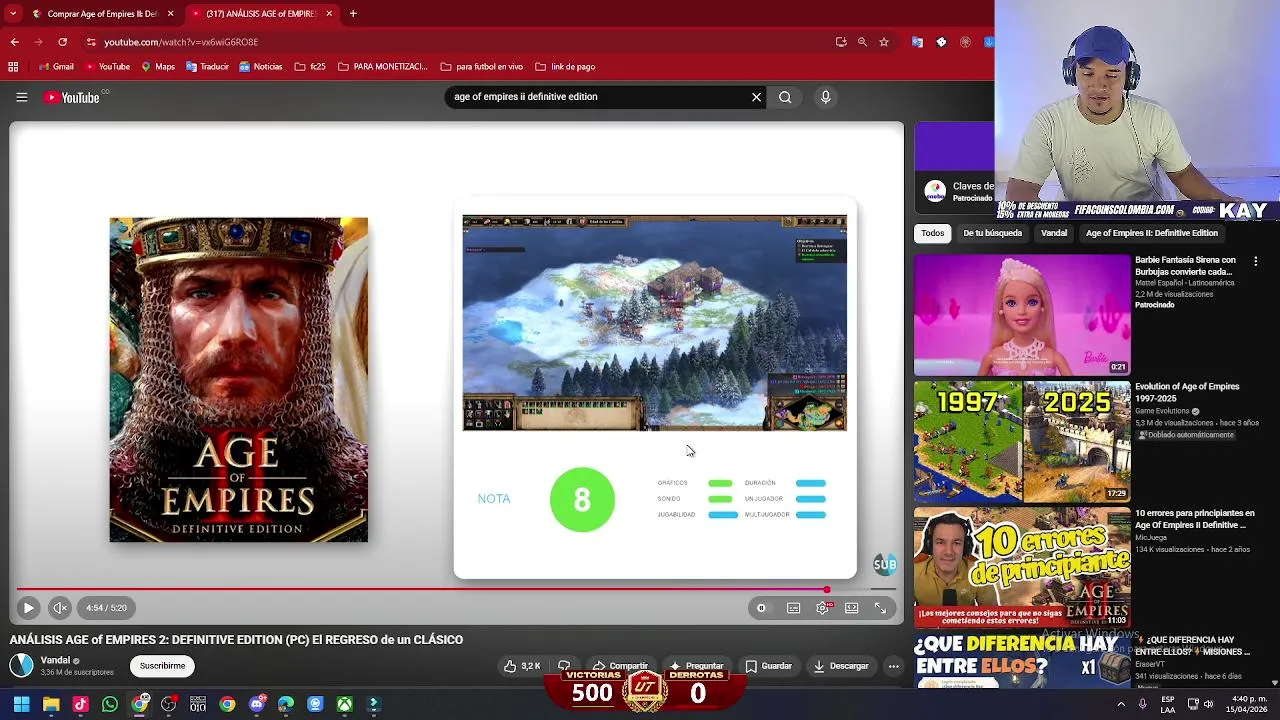Open WhatsApp from taskbar
This screenshot has width=1280, height=720.
110,705
